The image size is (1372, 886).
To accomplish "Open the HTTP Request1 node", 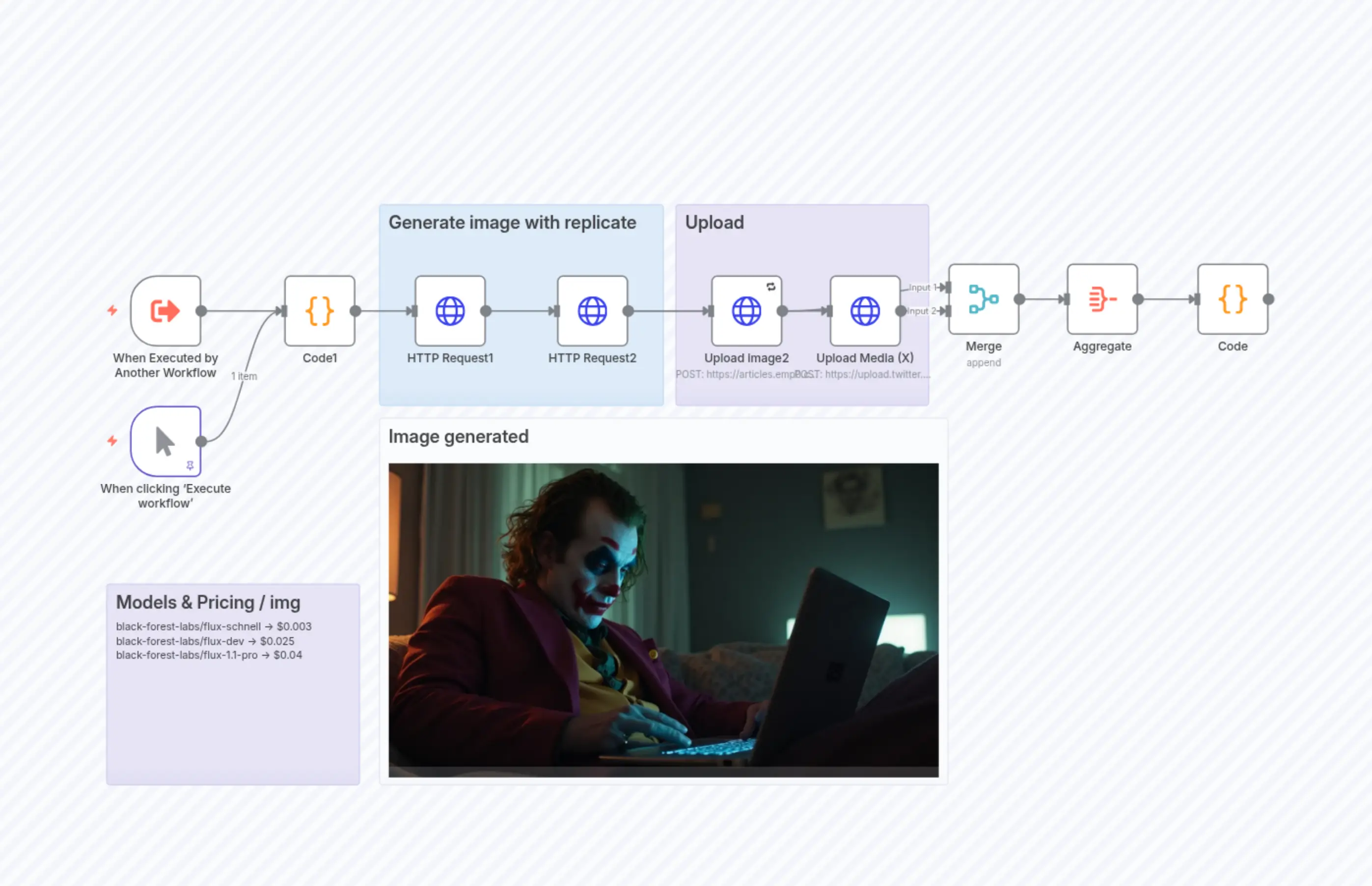I will (450, 311).
